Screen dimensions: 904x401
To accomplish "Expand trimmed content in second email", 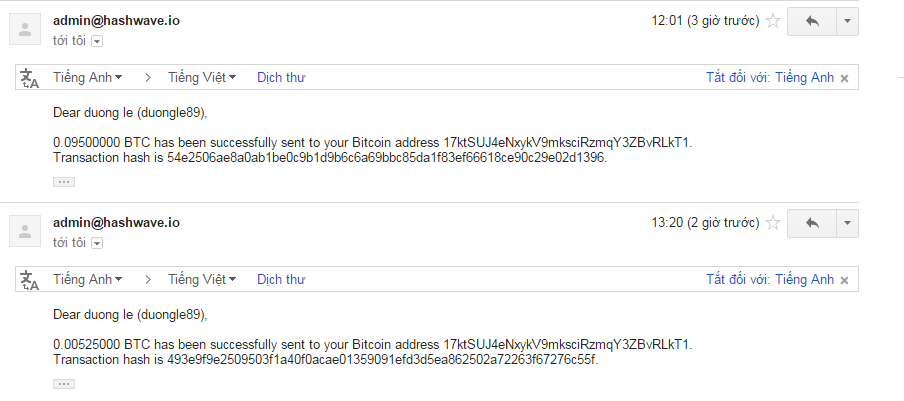I will [64, 383].
